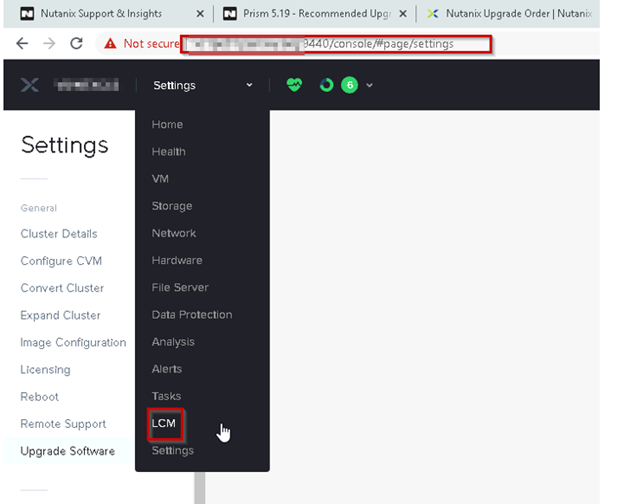Open Cluster Details in settings sidebar
Viewport: 624px width, 504px height.
tap(59, 234)
